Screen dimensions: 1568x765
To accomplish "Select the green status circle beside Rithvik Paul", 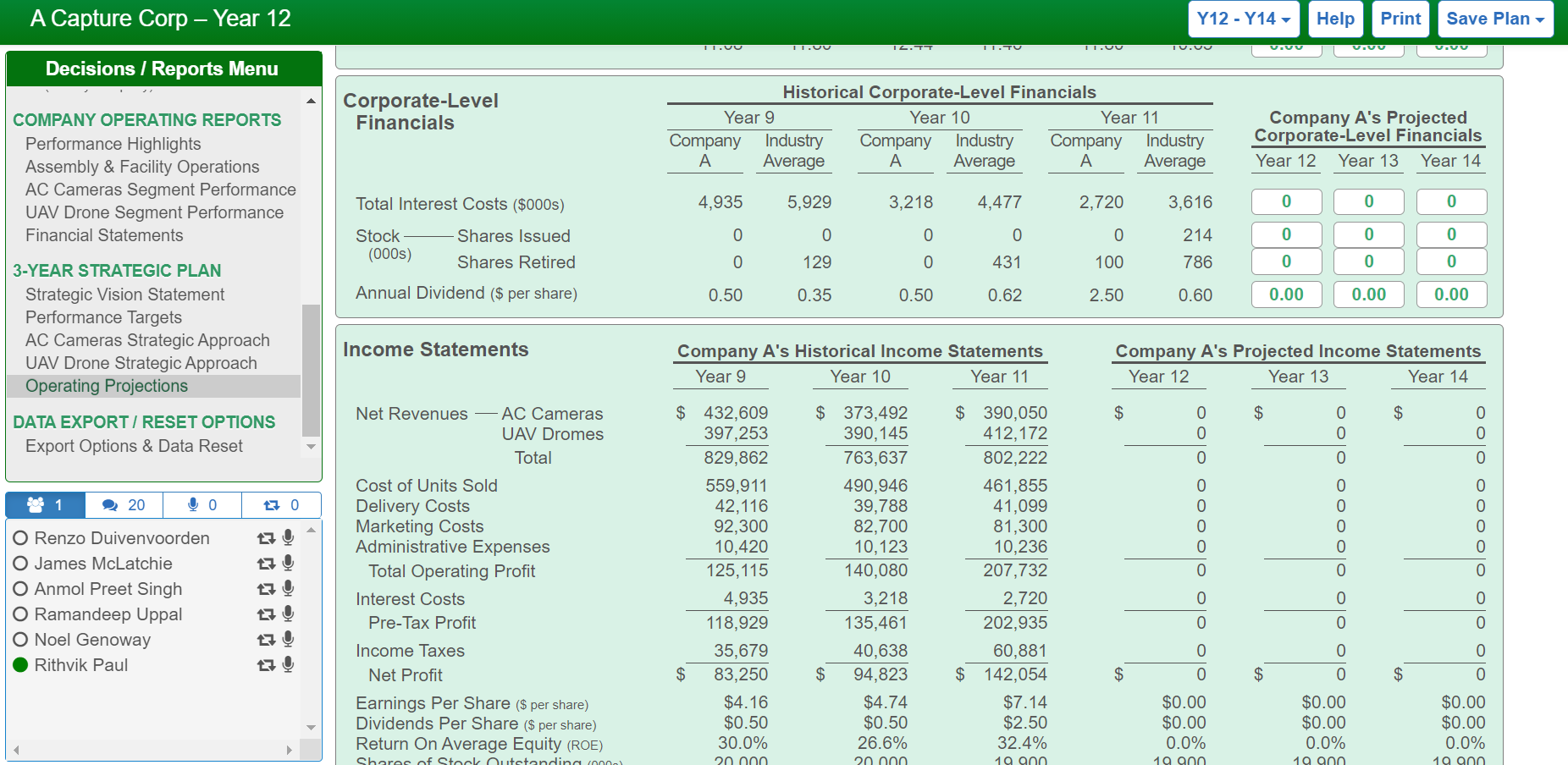I will pos(19,664).
